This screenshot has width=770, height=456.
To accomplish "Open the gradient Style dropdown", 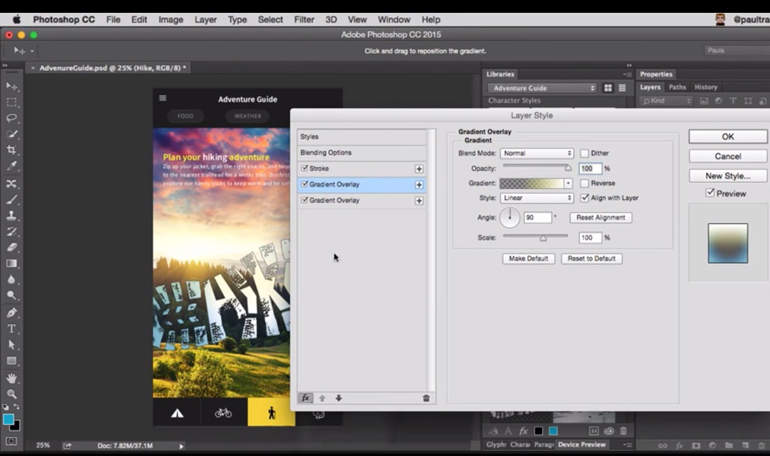I will coord(537,198).
